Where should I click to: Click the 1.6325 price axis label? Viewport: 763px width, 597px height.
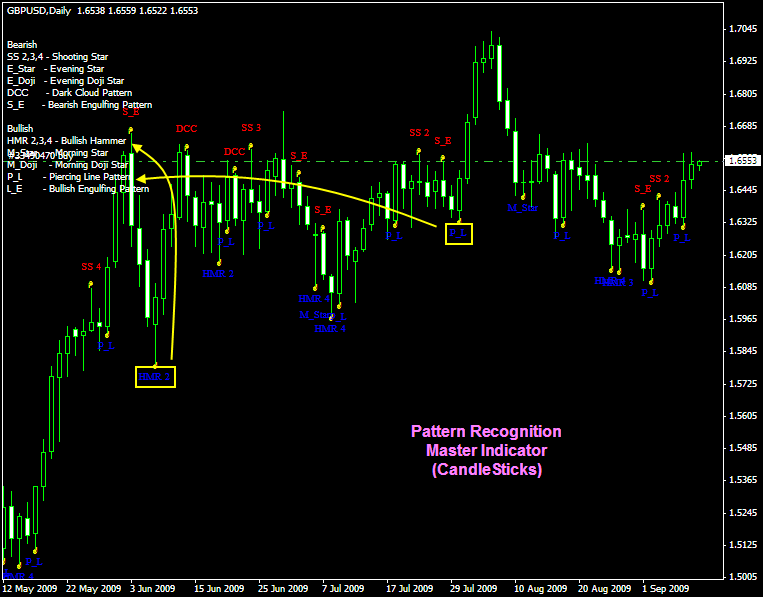tap(742, 222)
